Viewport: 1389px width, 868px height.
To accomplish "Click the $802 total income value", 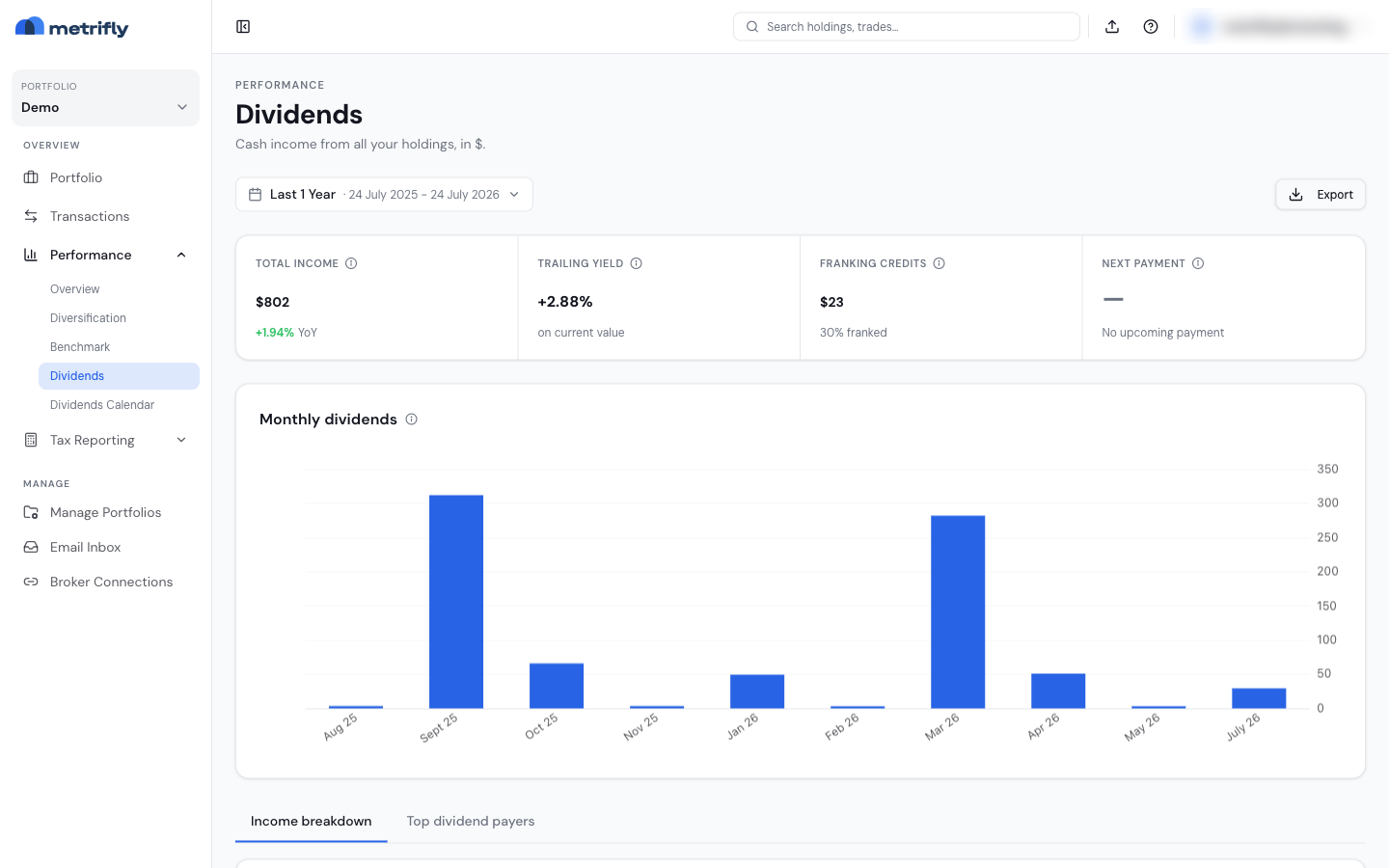I will click(x=273, y=302).
